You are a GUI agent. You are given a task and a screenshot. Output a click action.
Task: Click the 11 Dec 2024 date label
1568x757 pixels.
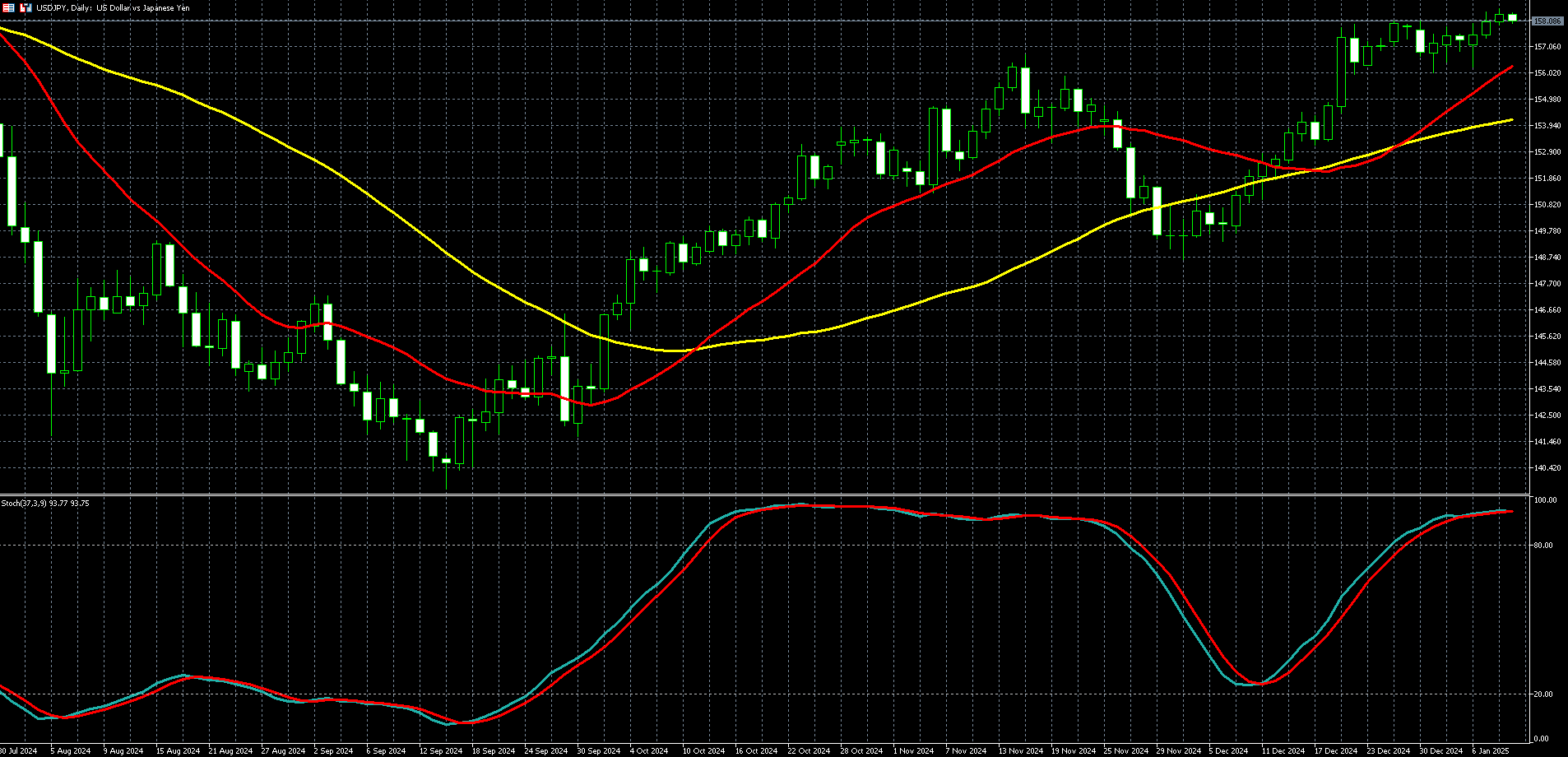pos(1283,751)
